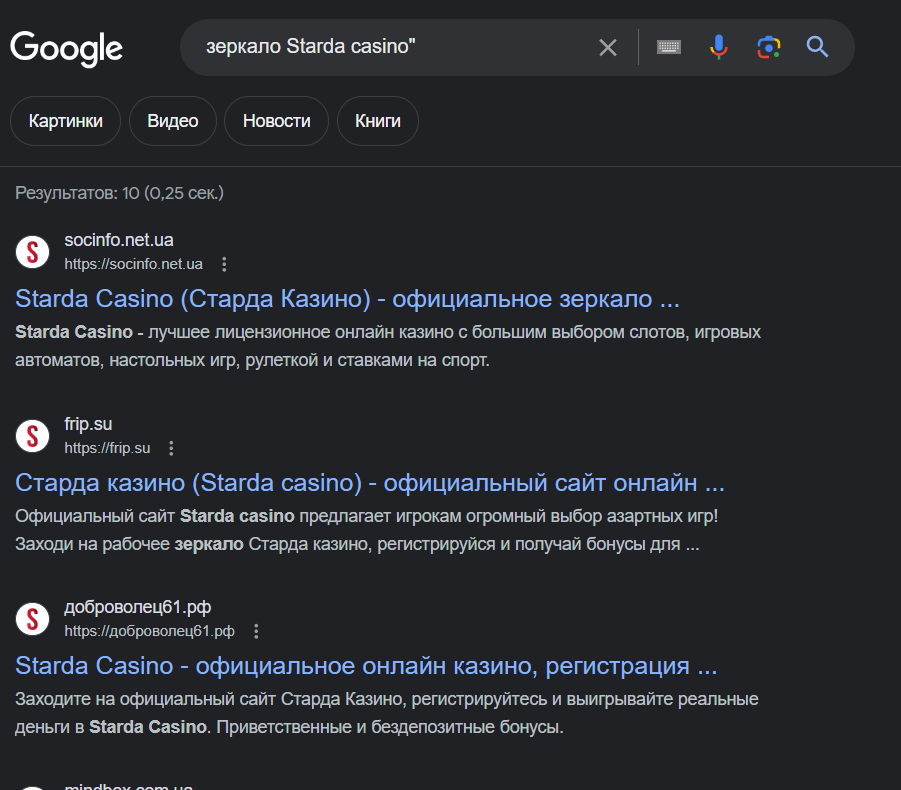Open 'Старда казино (Starda casino) - официальный сайт' link
The image size is (901, 790).
click(369, 483)
